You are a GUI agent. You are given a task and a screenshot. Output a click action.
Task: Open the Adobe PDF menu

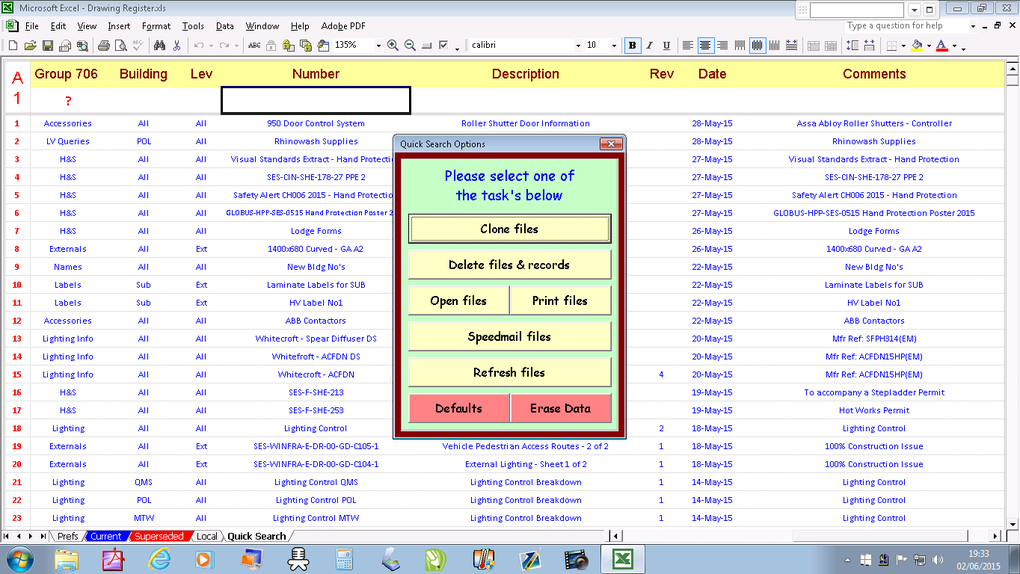[x=343, y=26]
